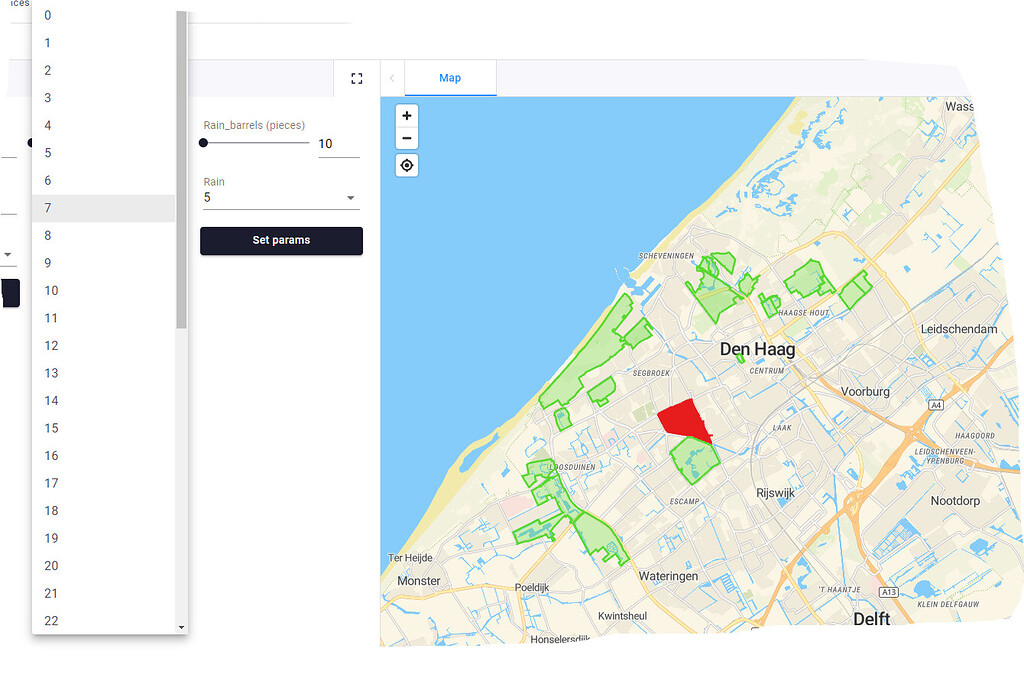Screen dimensions: 1024x681
Task: Select option 3 in the list
Action: click(x=104, y=98)
